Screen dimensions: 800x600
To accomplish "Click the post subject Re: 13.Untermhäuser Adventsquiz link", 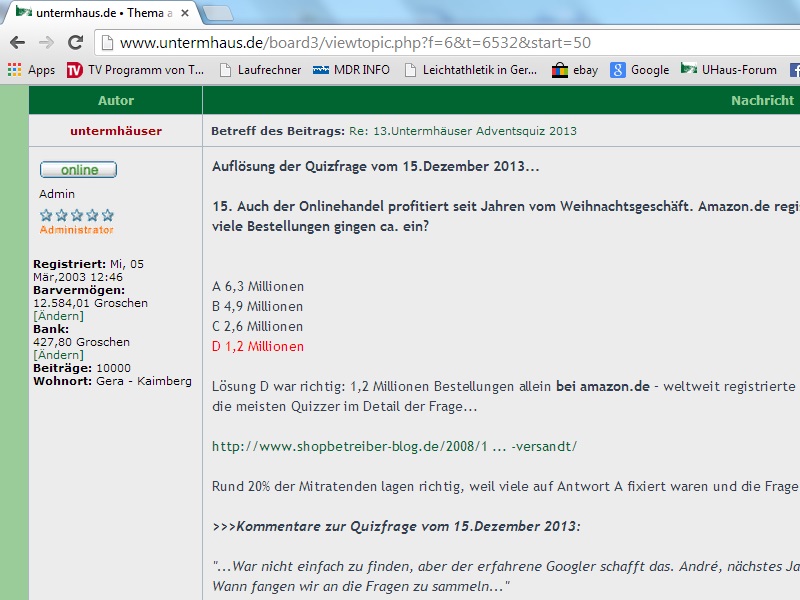I will [x=462, y=131].
